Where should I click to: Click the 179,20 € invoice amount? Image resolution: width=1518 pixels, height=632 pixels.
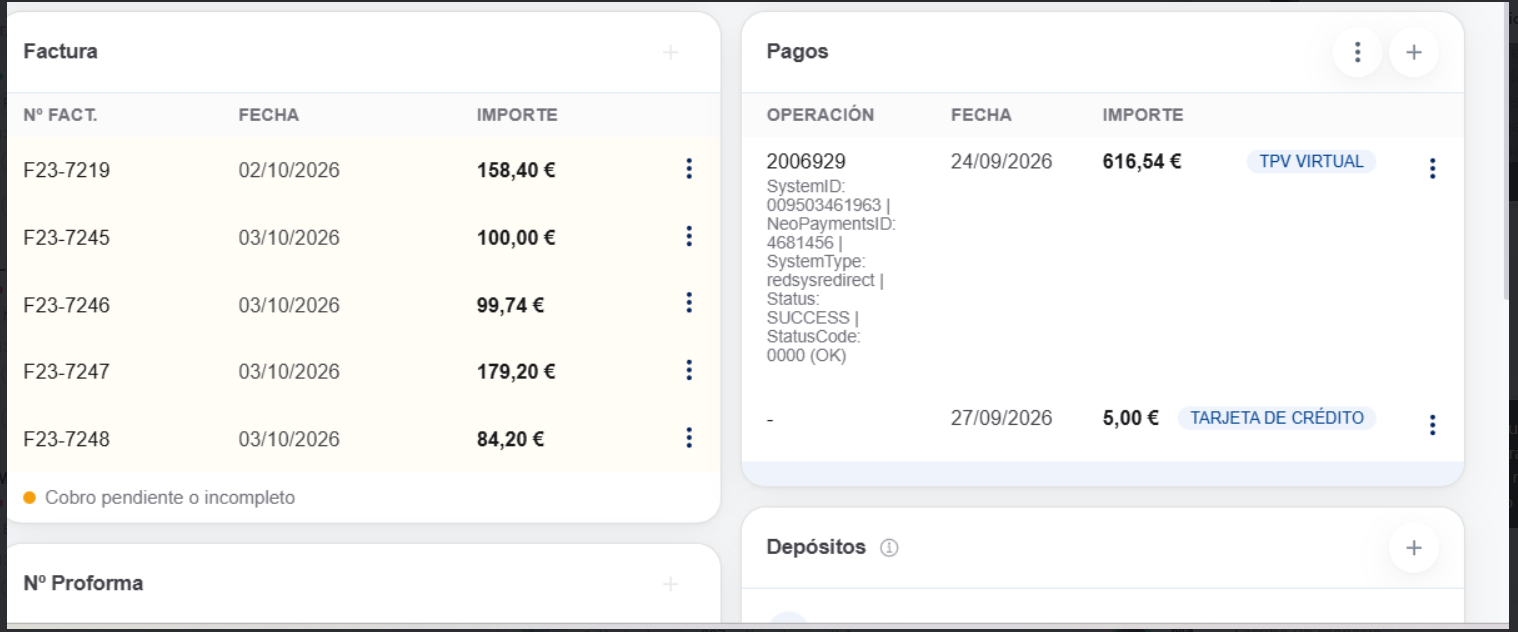[516, 372]
